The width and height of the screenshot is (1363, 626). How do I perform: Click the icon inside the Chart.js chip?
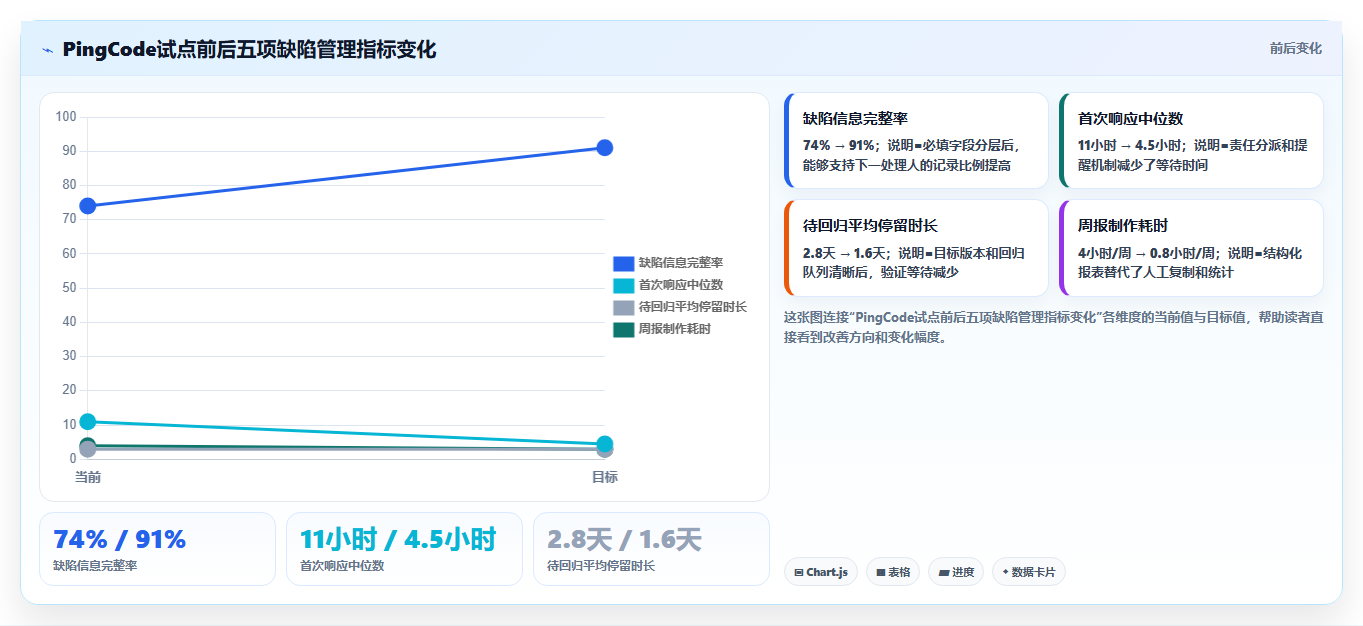[799, 573]
